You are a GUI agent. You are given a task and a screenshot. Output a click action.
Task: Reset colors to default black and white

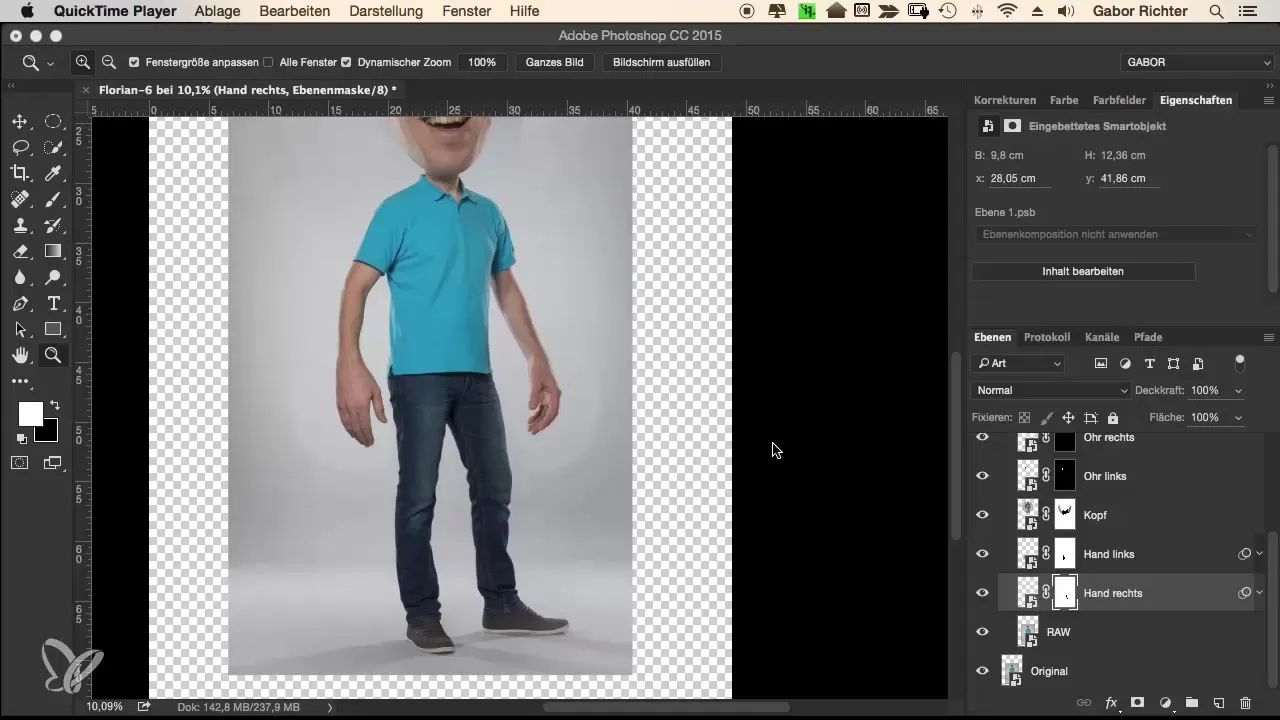tap(21, 438)
